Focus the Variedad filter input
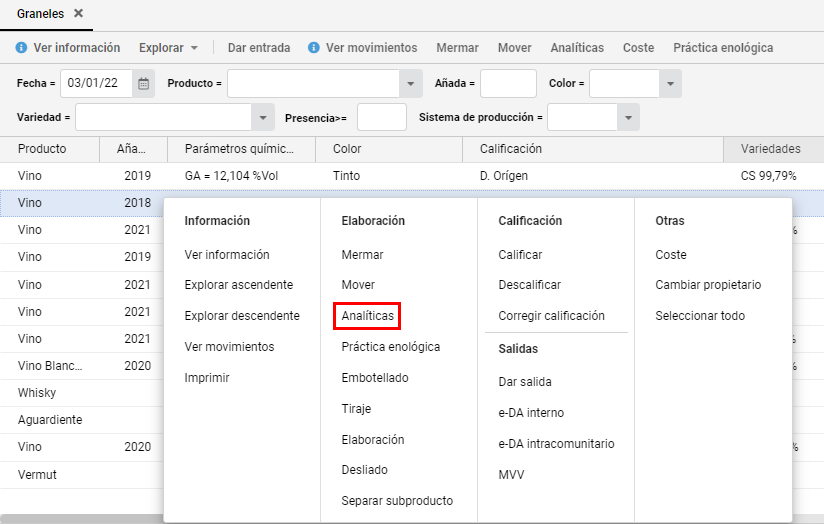 coord(163,117)
